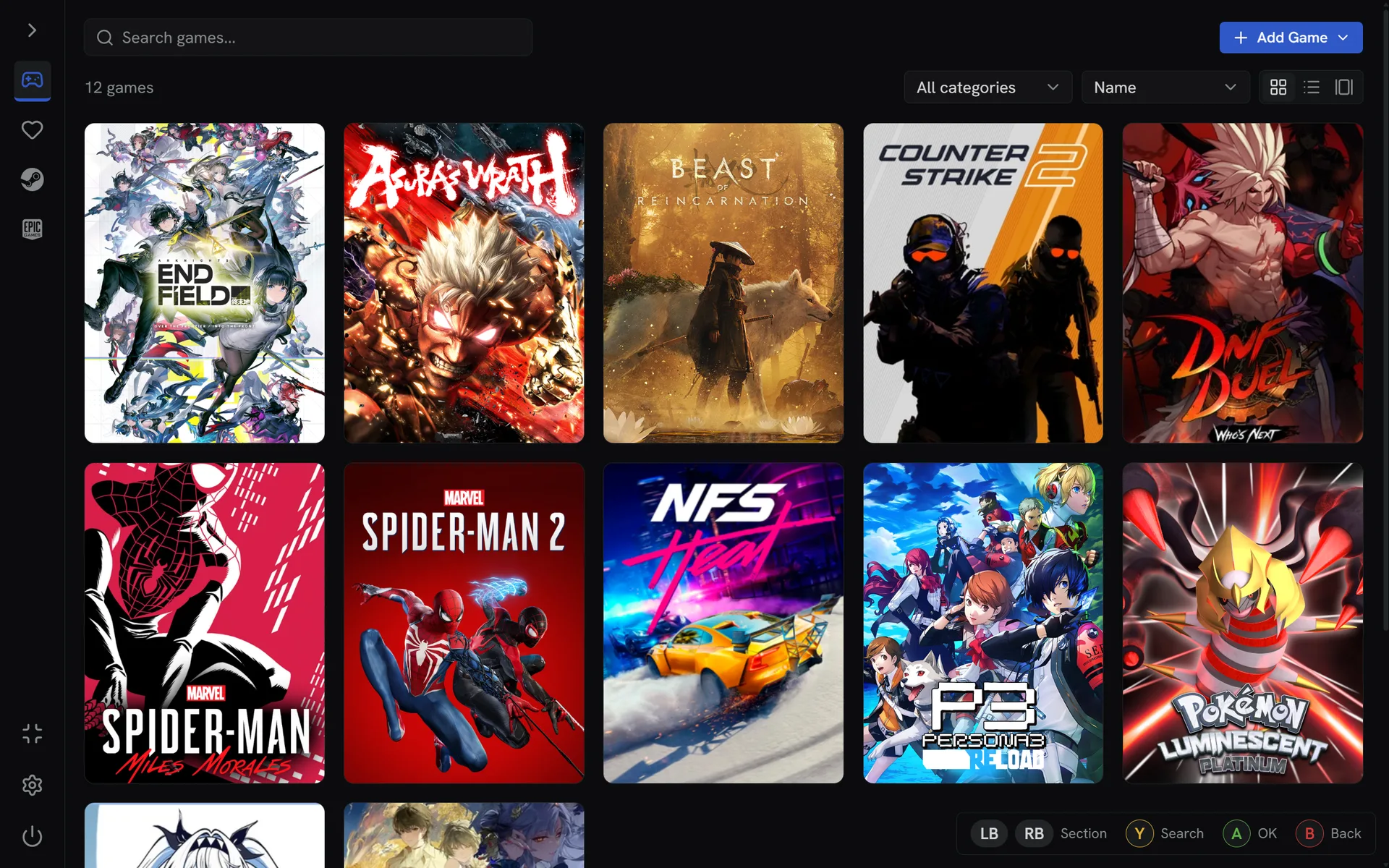Click the RB section switch hint
This screenshot has width=1389, height=868.
(1034, 833)
